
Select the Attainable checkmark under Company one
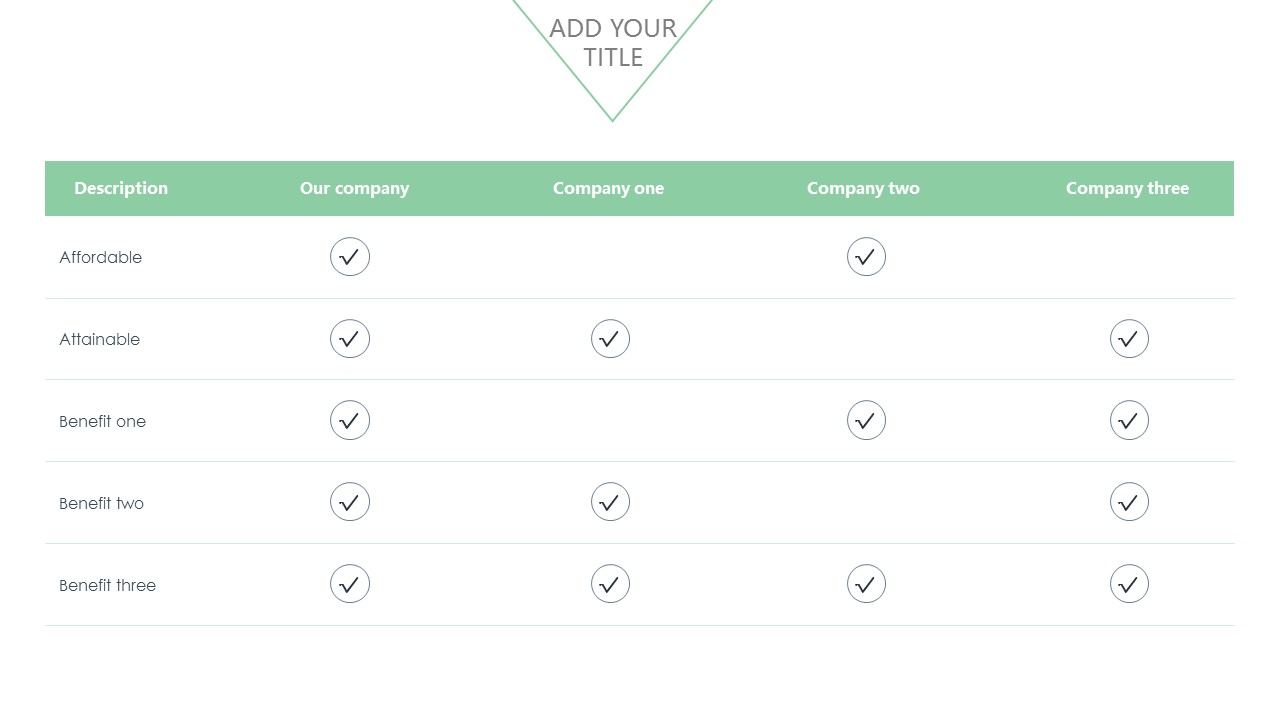click(x=610, y=339)
